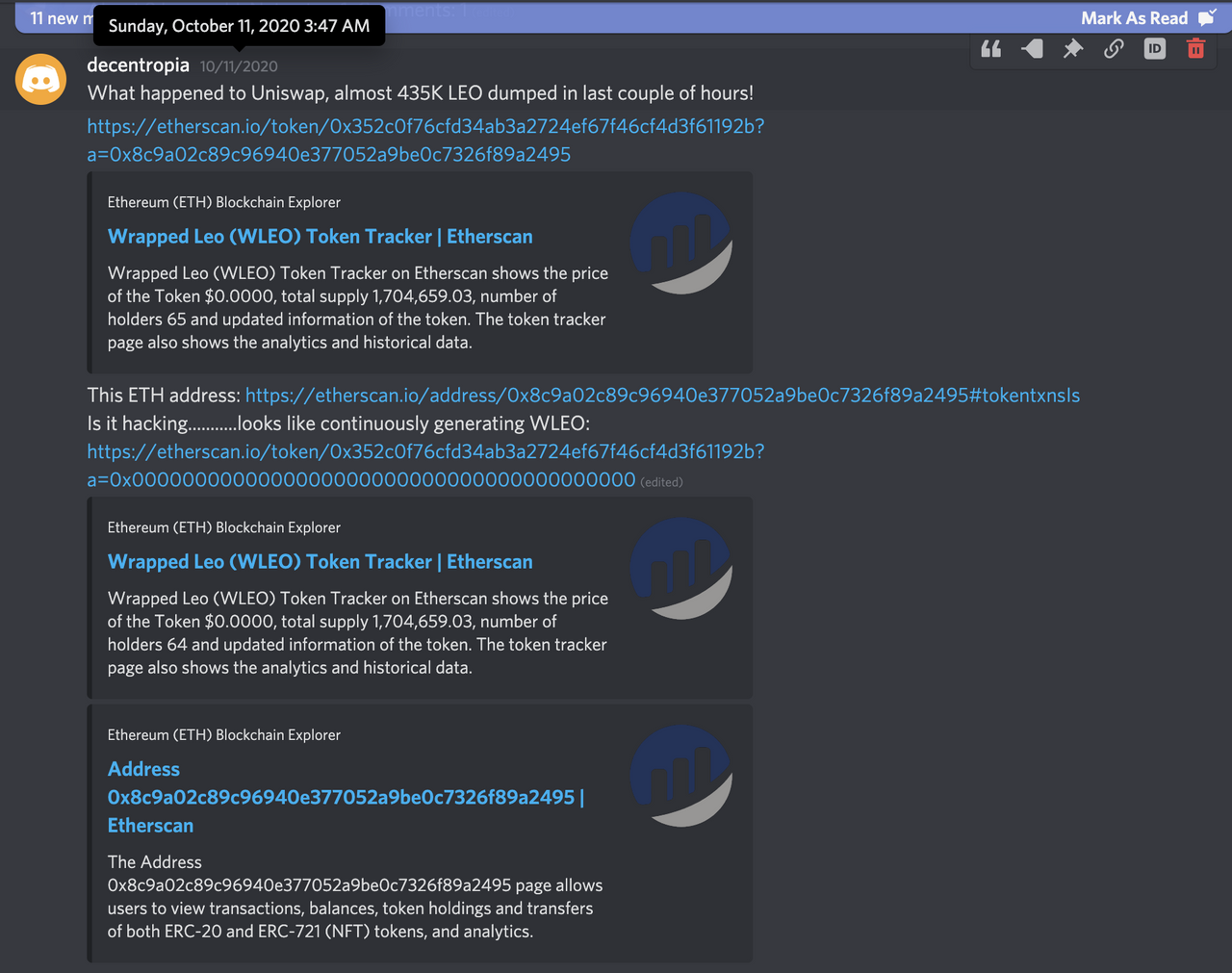Click 'Ethereum (ETH) Blockchain Explorer' in first embed
This screenshot has height=973, width=1232.
point(224,202)
